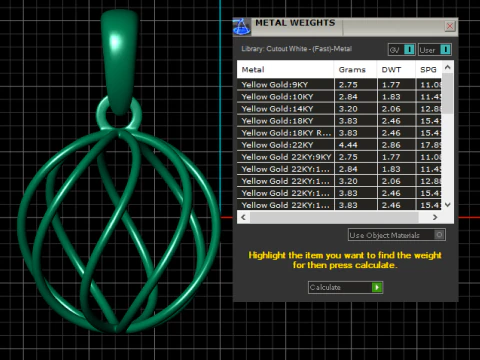Click the Metal column header
This screenshot has height=360, width=480.
click(x=285, y=69)
